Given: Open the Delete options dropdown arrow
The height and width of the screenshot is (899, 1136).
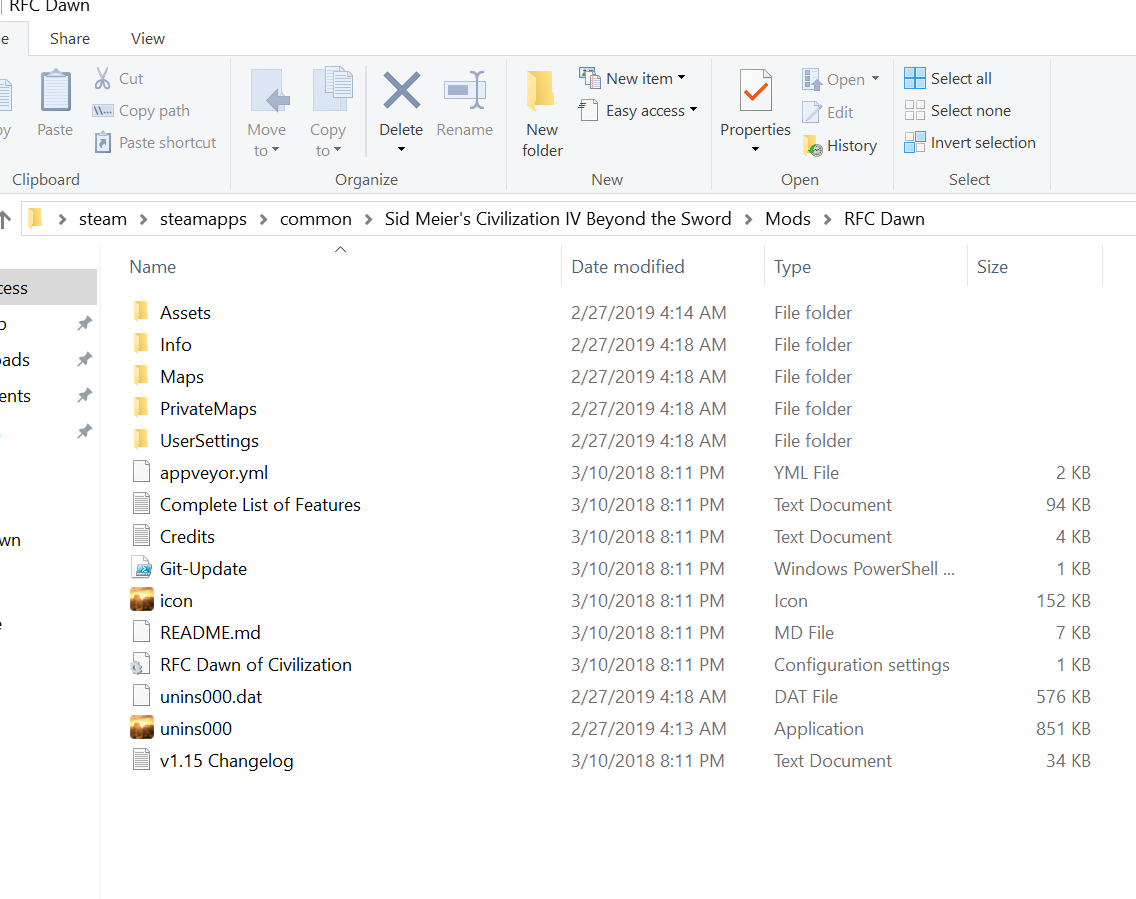Looking at the screenshot, I should pyautogui.click(x=401, y=149).
